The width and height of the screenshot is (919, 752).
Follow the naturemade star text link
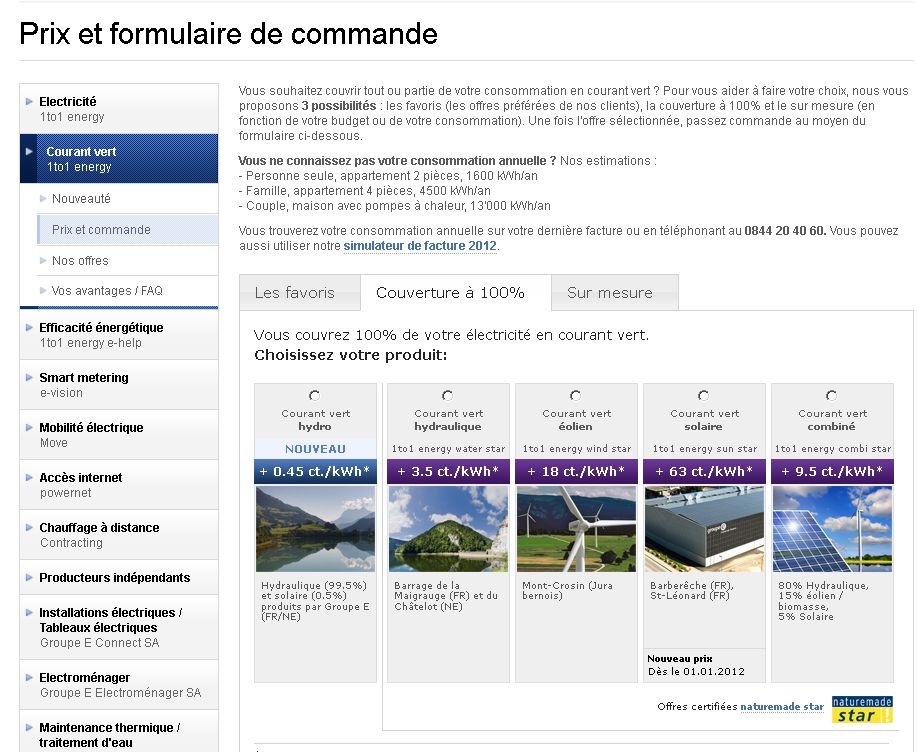(782, 707)
